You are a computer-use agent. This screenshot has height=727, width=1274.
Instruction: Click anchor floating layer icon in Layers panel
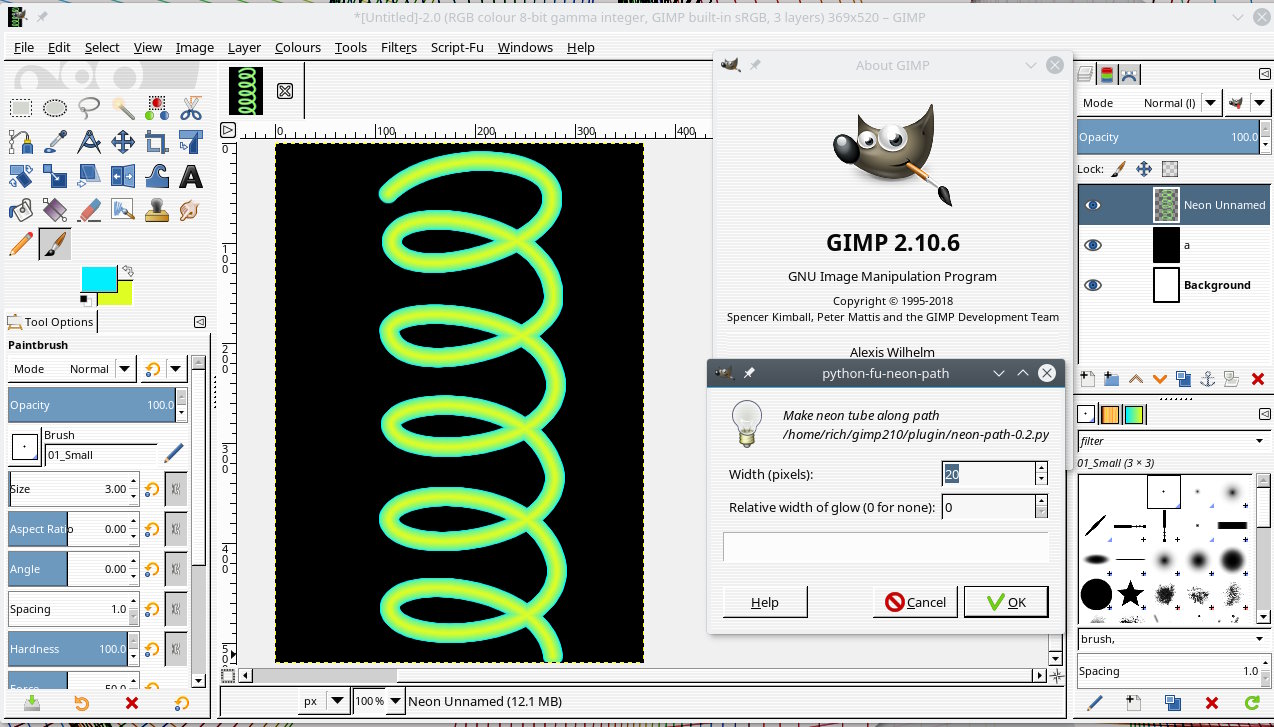[1208, 379]
